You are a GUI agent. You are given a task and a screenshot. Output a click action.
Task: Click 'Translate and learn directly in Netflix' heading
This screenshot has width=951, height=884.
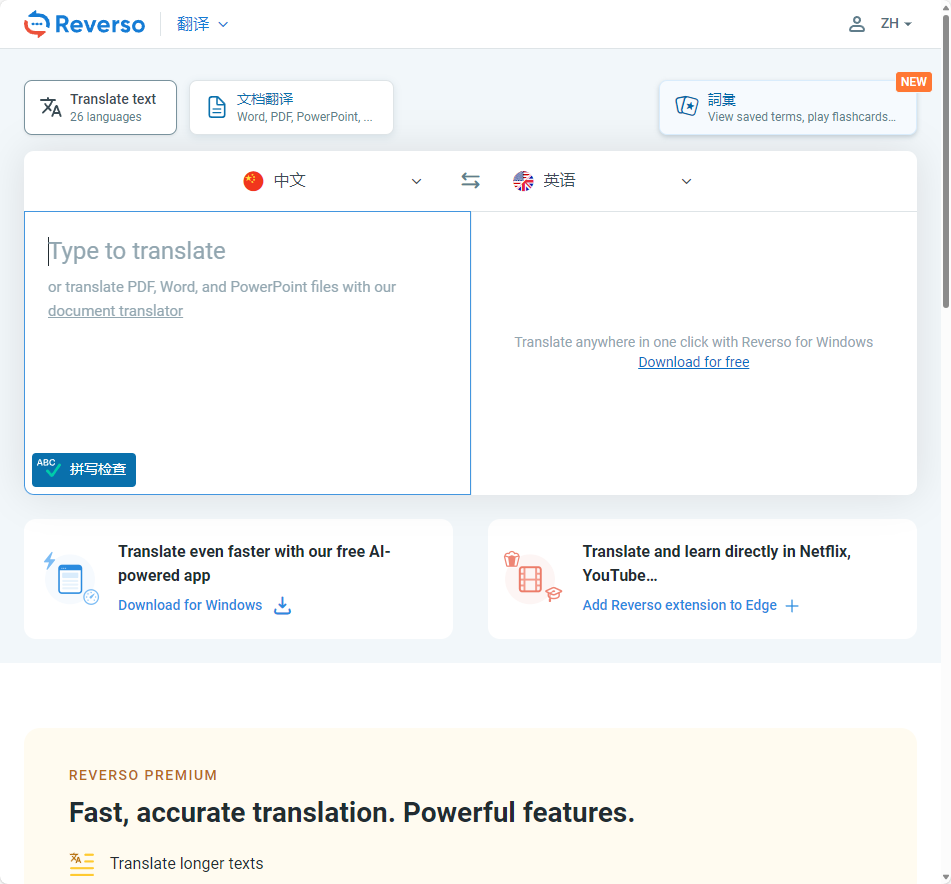[x=717, y=563]
